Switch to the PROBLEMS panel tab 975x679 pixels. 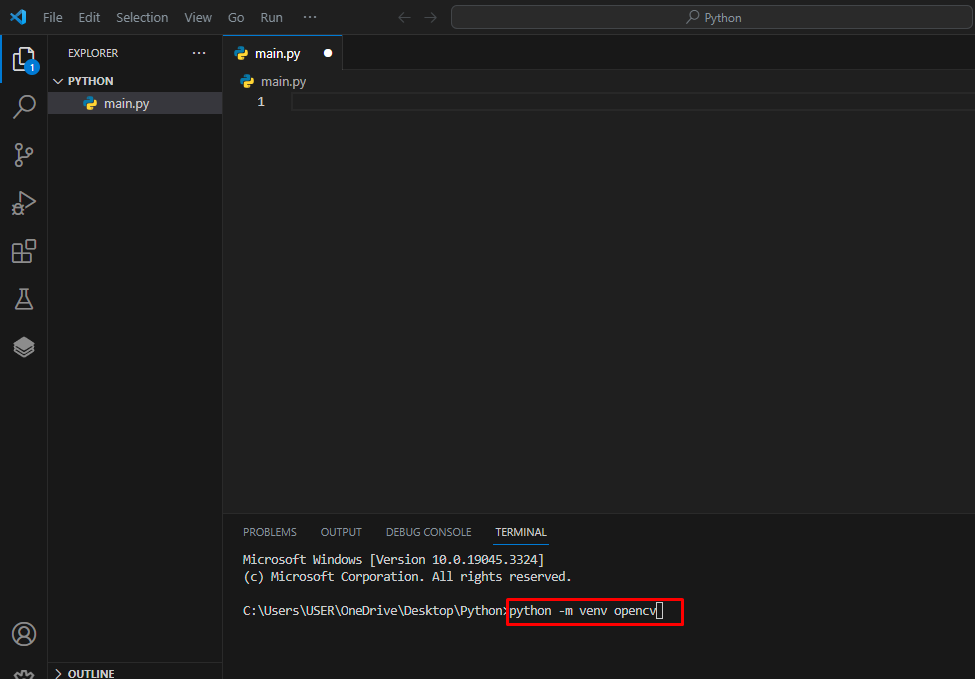(270, 532)
